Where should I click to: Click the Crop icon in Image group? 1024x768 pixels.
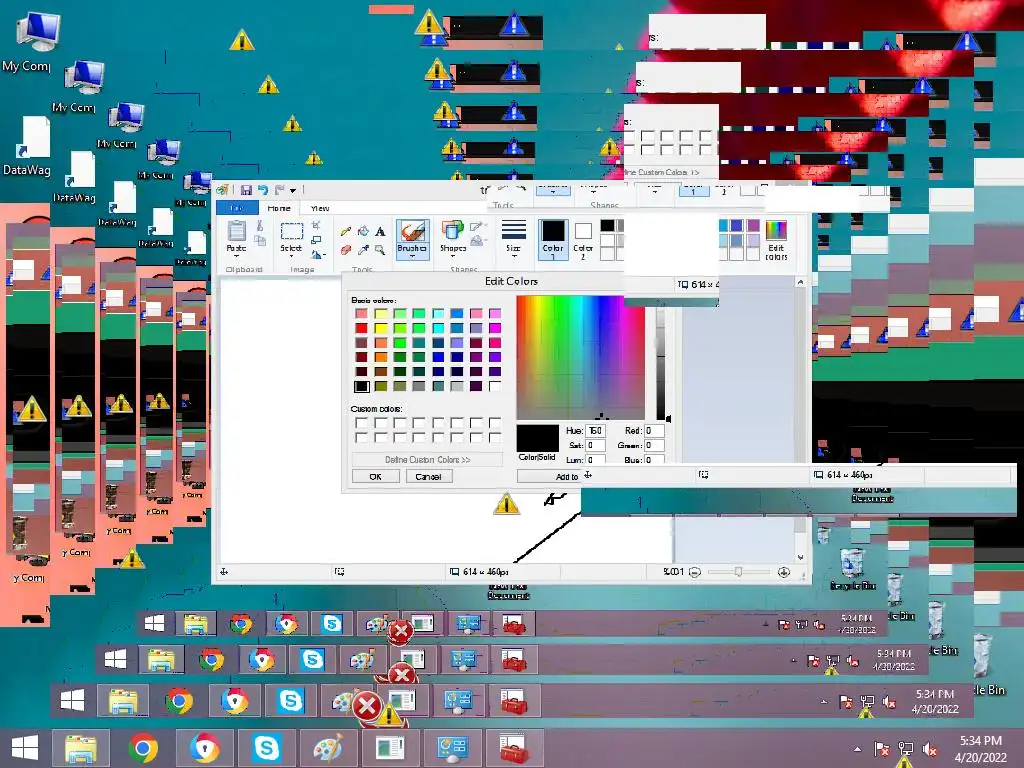coord(316,225)
